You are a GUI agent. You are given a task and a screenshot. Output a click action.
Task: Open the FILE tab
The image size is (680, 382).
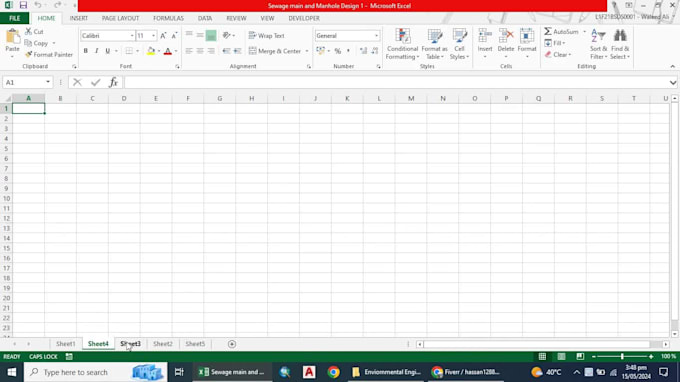click(14, 18)
